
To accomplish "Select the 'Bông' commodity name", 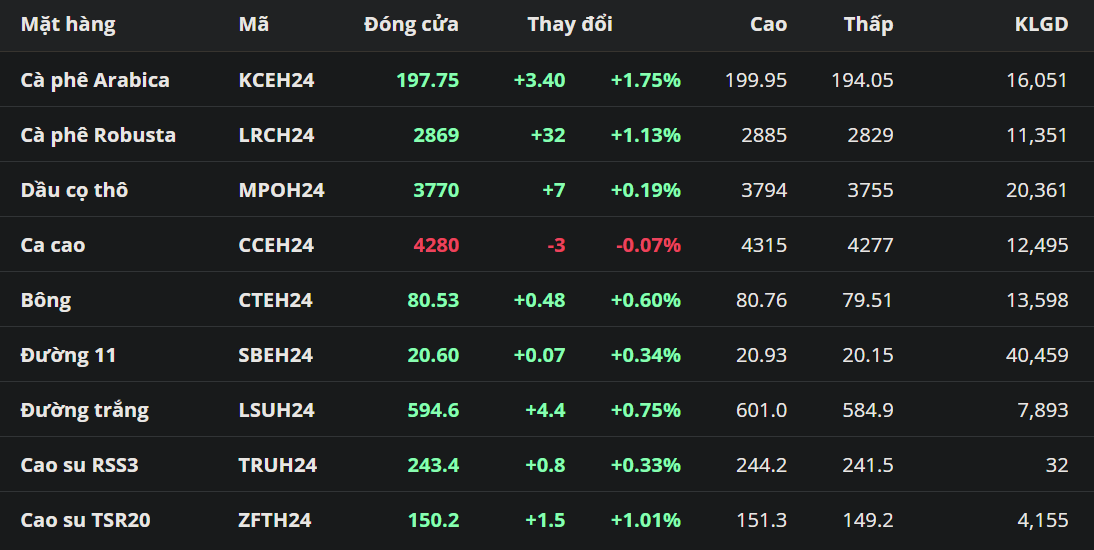I will pos(46,300).
